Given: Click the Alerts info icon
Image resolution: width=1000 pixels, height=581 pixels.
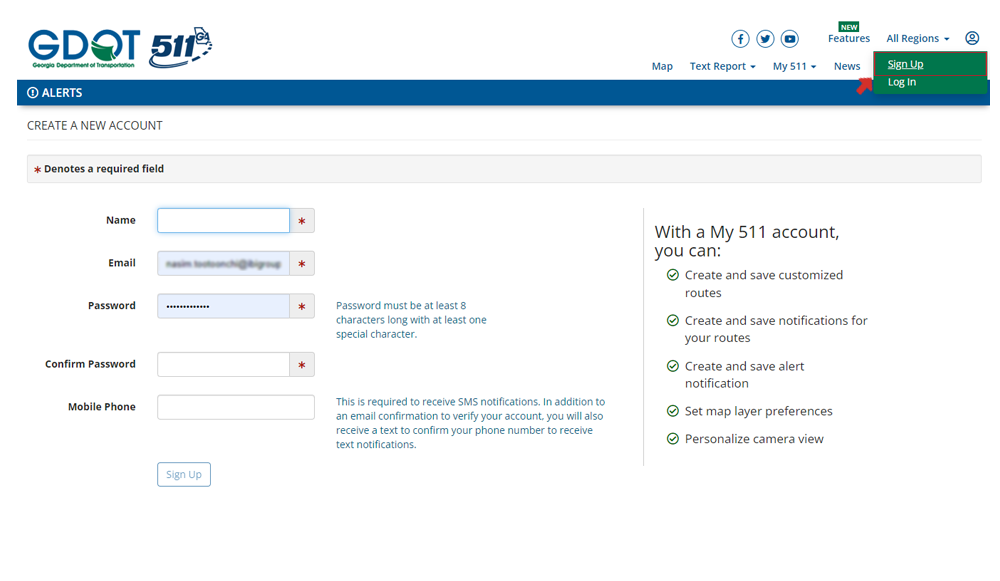Looking at the screenshot, I should [x=33, y=93].
